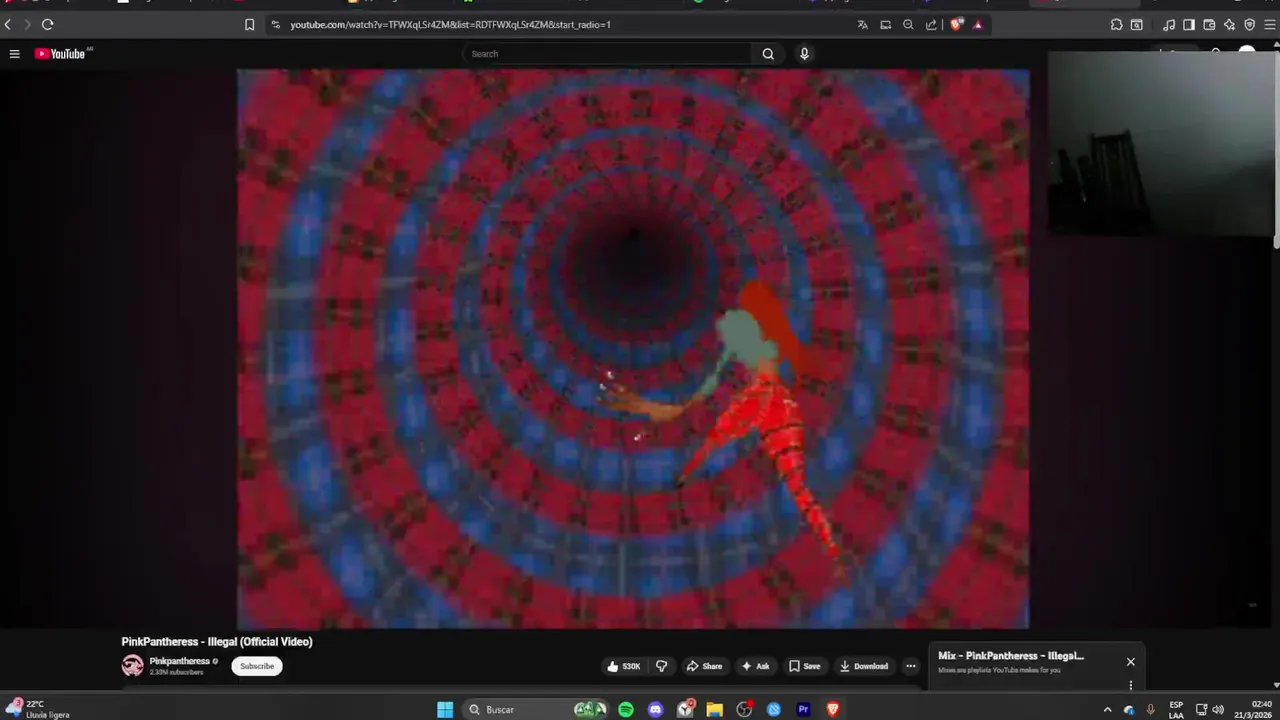1280x720 pixels.
Task: Open the Brave Shields lion icon
Action: [956, 24]
